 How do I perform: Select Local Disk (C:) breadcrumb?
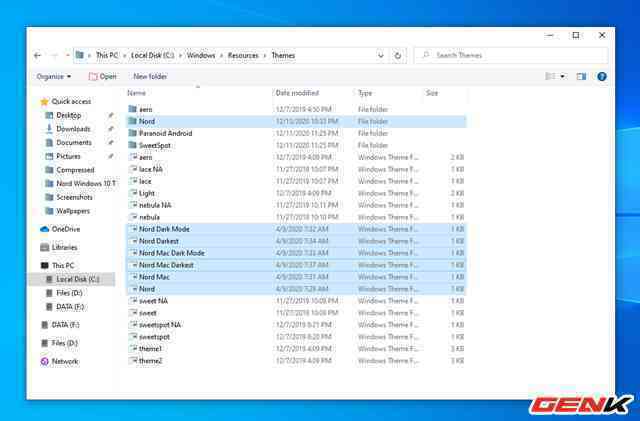click(x=152, y=56)
